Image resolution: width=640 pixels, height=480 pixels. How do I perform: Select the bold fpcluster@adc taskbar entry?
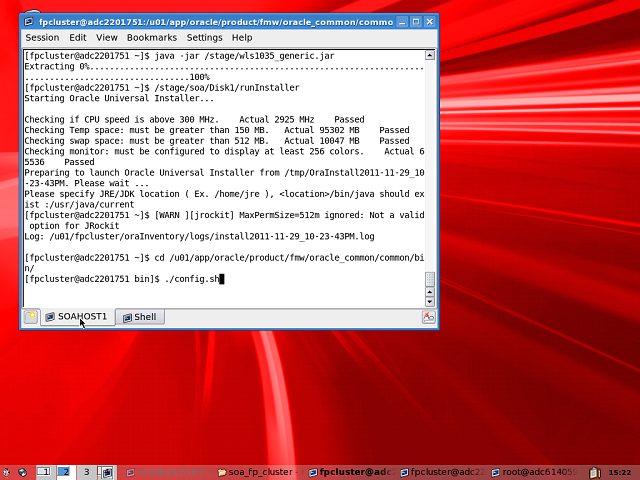tap(350, 472)
